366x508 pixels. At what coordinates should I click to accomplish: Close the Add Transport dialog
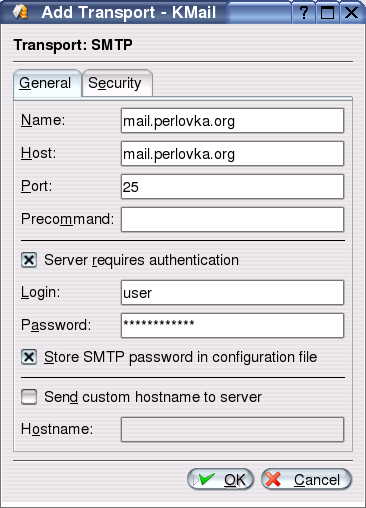[x=351, y=13]
